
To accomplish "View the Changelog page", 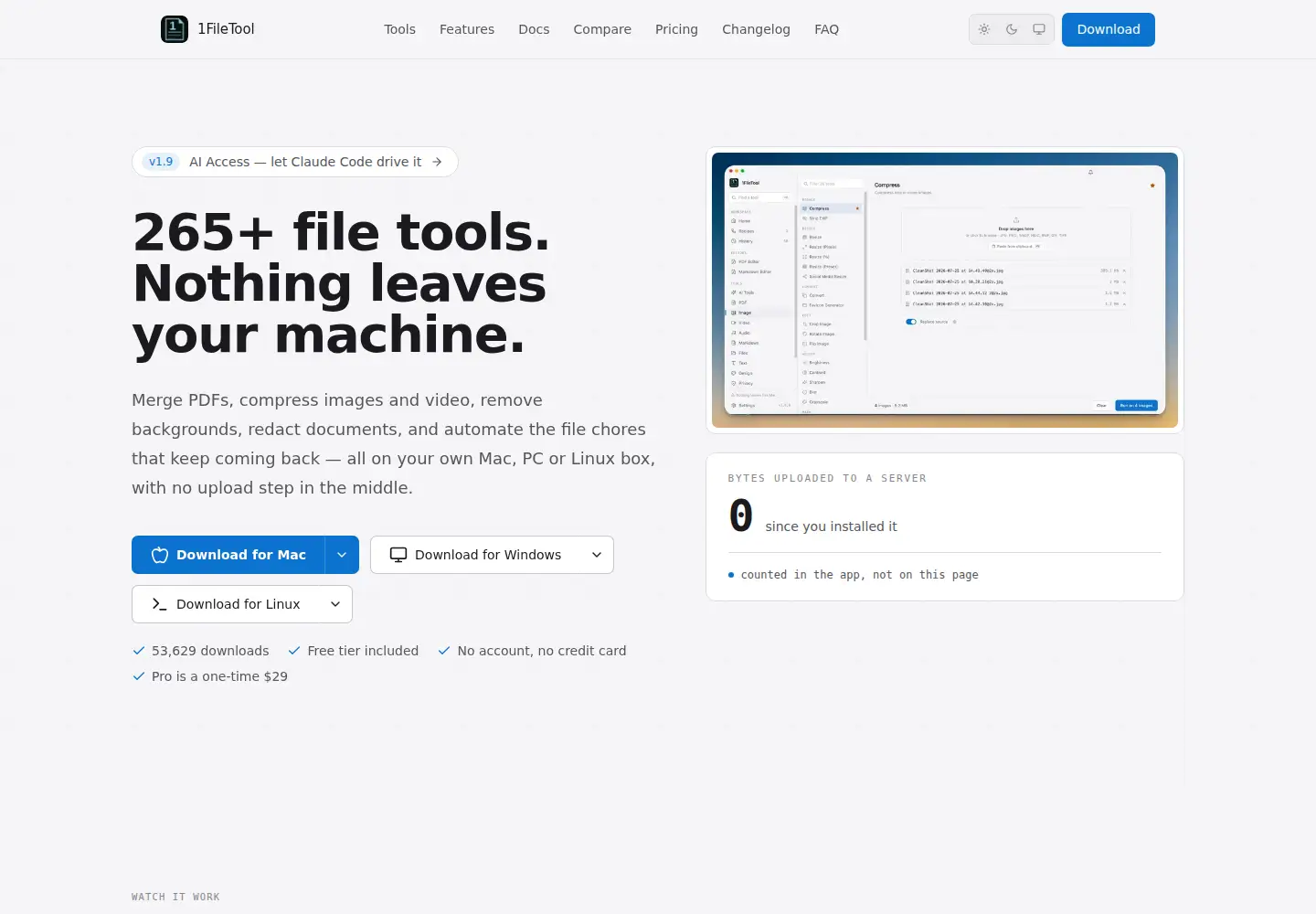I will pos(756,29).
